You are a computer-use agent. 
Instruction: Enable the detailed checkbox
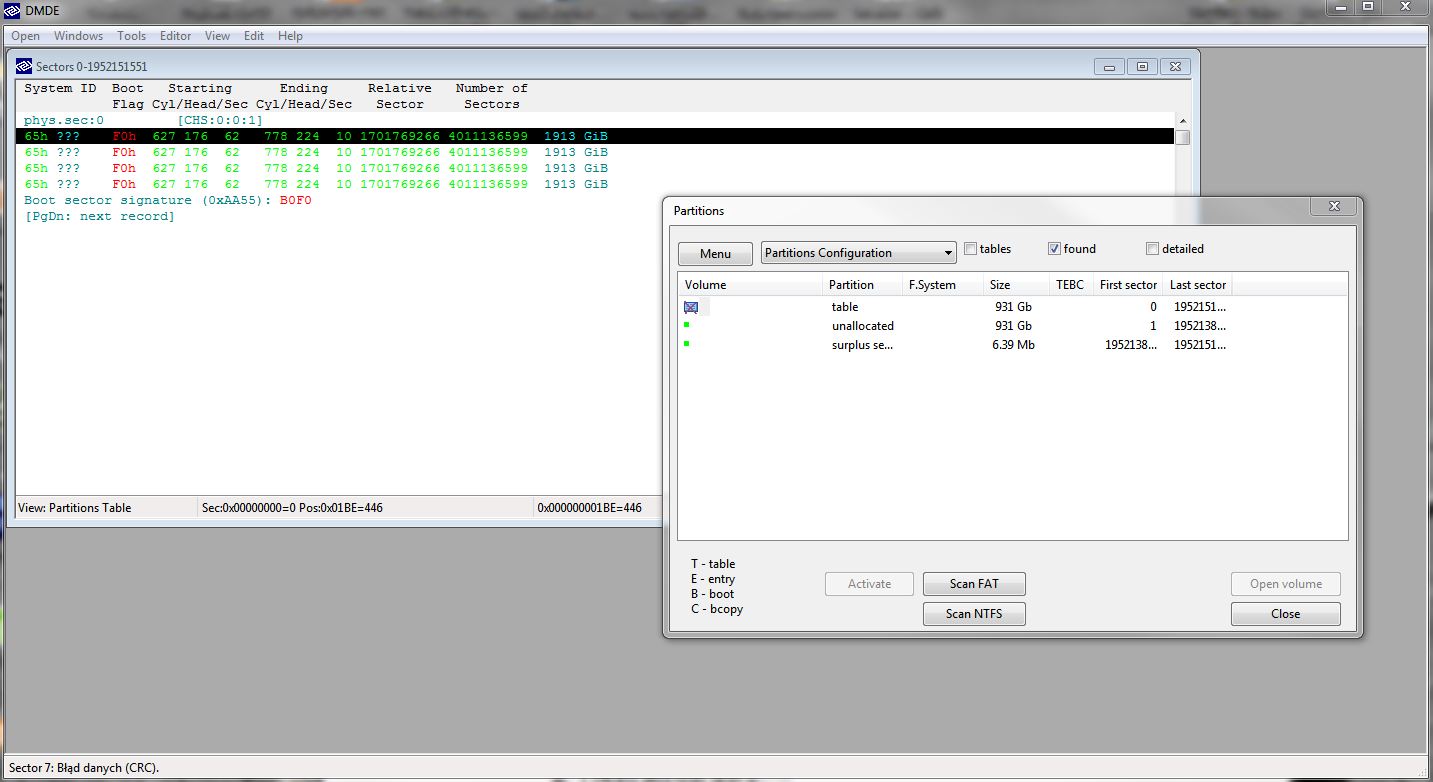coord(1152,249)
